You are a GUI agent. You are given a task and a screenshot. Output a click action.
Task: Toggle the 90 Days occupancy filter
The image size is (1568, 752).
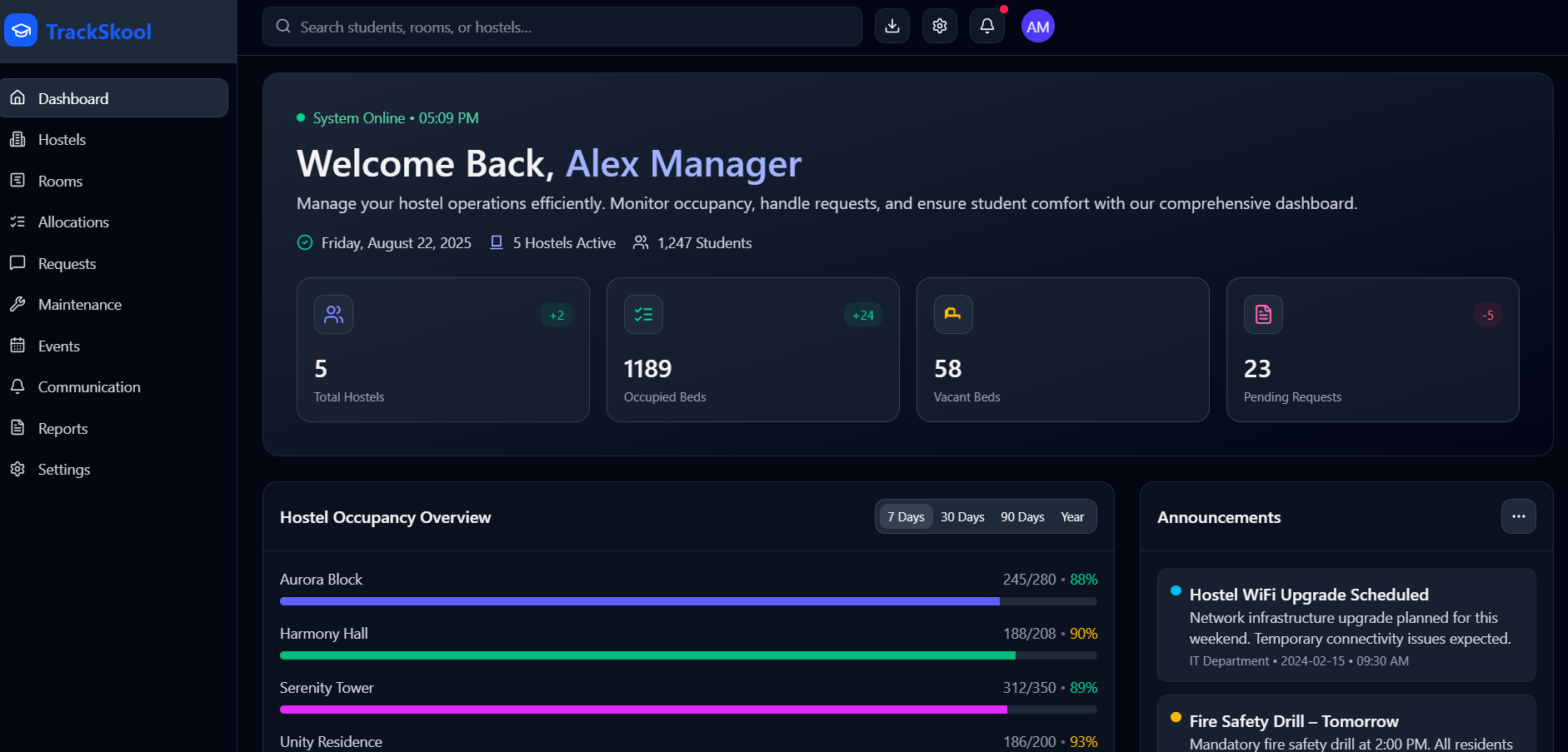(x=1022, y=516)
